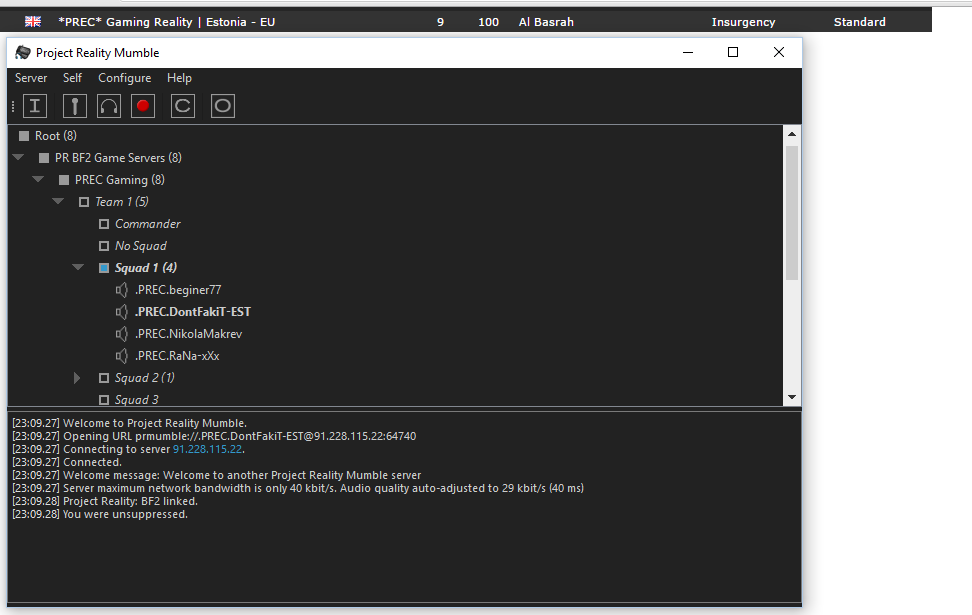Viewport: 972px width, 615px height.
Task: Click channel tree scrollbar down arrow
Action: pos(792,397)
